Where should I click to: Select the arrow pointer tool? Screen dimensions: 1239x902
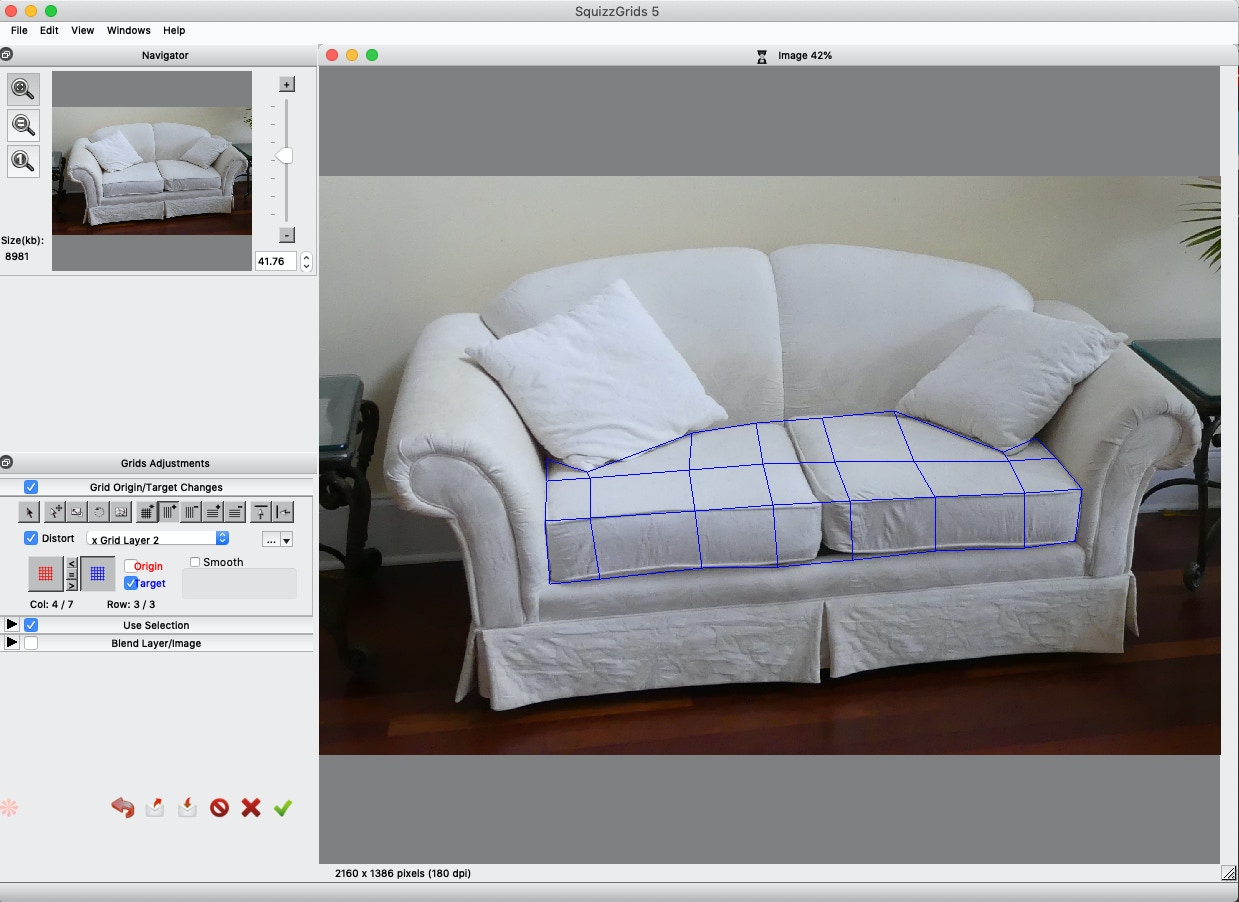click(29, 512)
